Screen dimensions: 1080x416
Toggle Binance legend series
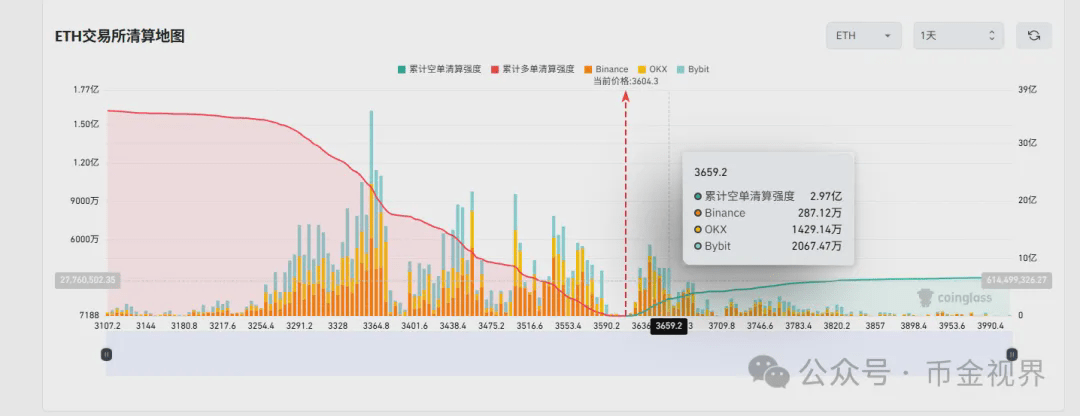[605, 70]
